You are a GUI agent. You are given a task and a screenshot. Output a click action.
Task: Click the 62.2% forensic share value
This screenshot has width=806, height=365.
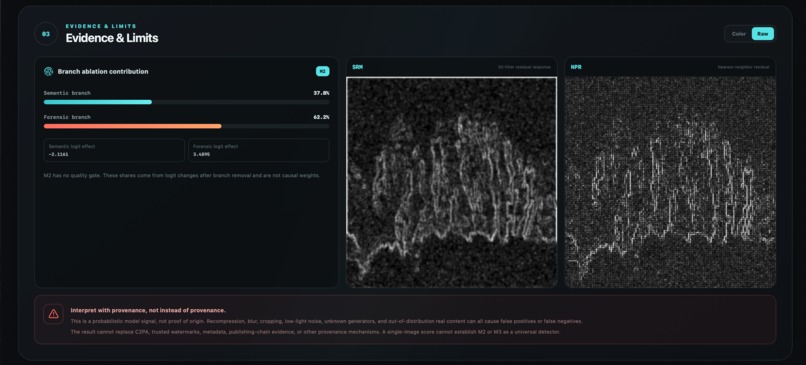pyautogui.click(x=321, y=117)
